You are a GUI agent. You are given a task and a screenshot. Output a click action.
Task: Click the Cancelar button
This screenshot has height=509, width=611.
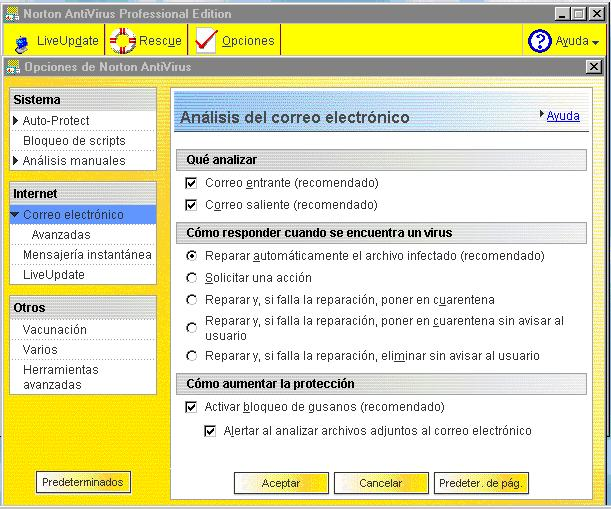[381, 483]
